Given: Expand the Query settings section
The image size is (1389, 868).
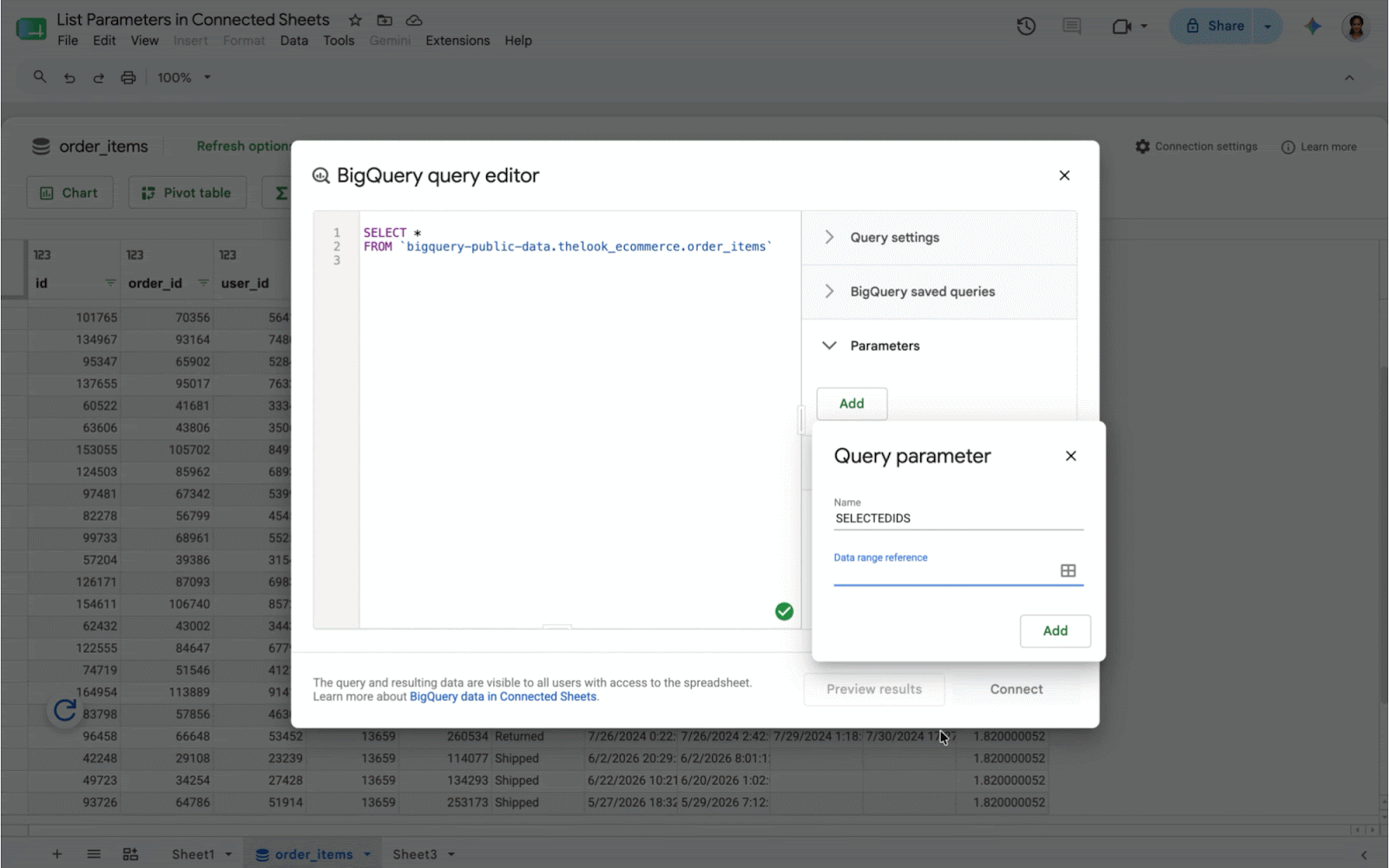Looking at the screenshot, I should click(x=939, y=238).
